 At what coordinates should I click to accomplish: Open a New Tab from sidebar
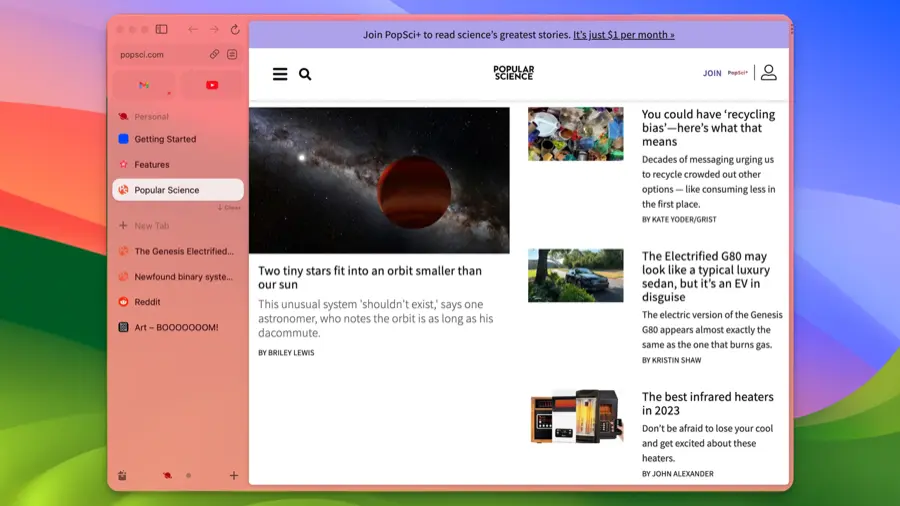click(178, 225)
